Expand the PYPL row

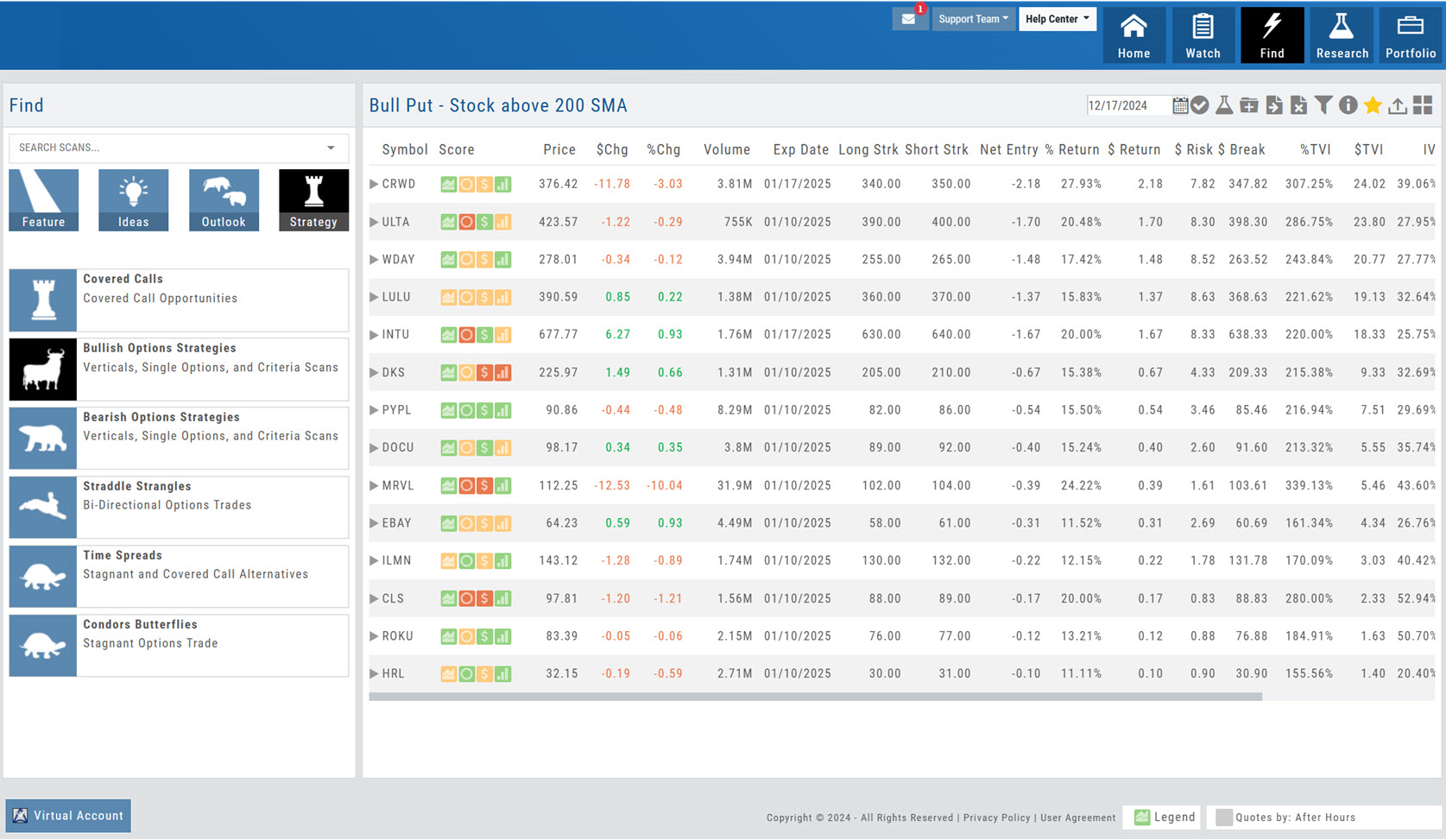click(x=374, y=410)
